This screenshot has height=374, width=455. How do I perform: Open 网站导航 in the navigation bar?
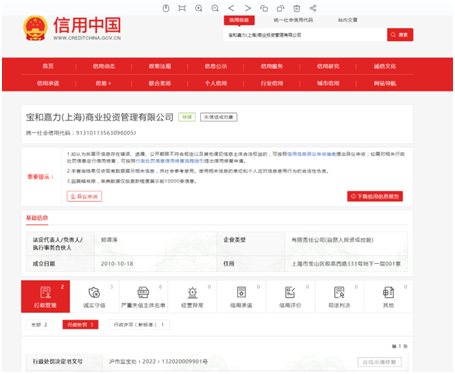tap(385, 83)
